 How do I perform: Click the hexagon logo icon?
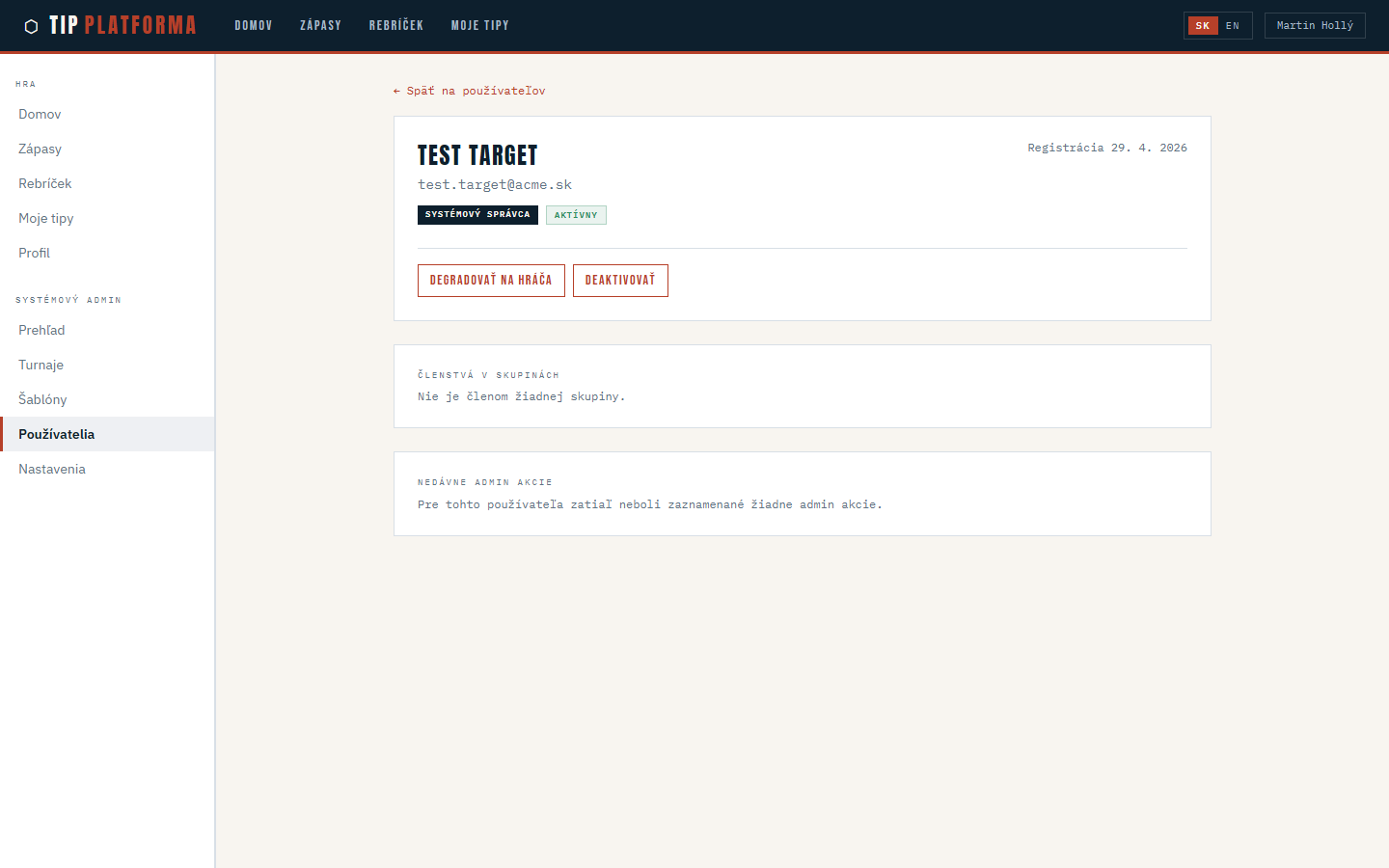point(31,26)
